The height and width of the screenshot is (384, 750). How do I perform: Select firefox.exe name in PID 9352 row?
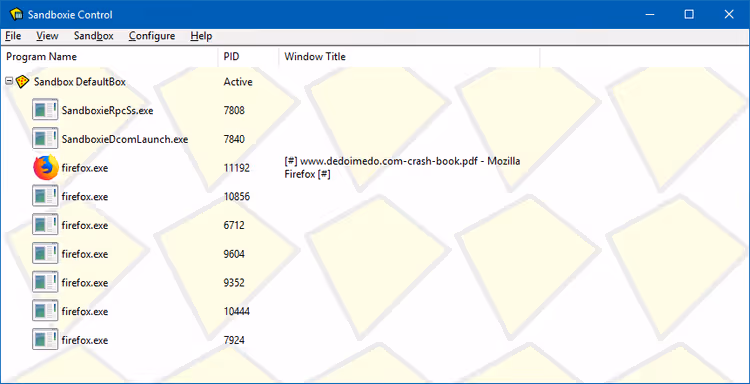[x=85, y=283]
